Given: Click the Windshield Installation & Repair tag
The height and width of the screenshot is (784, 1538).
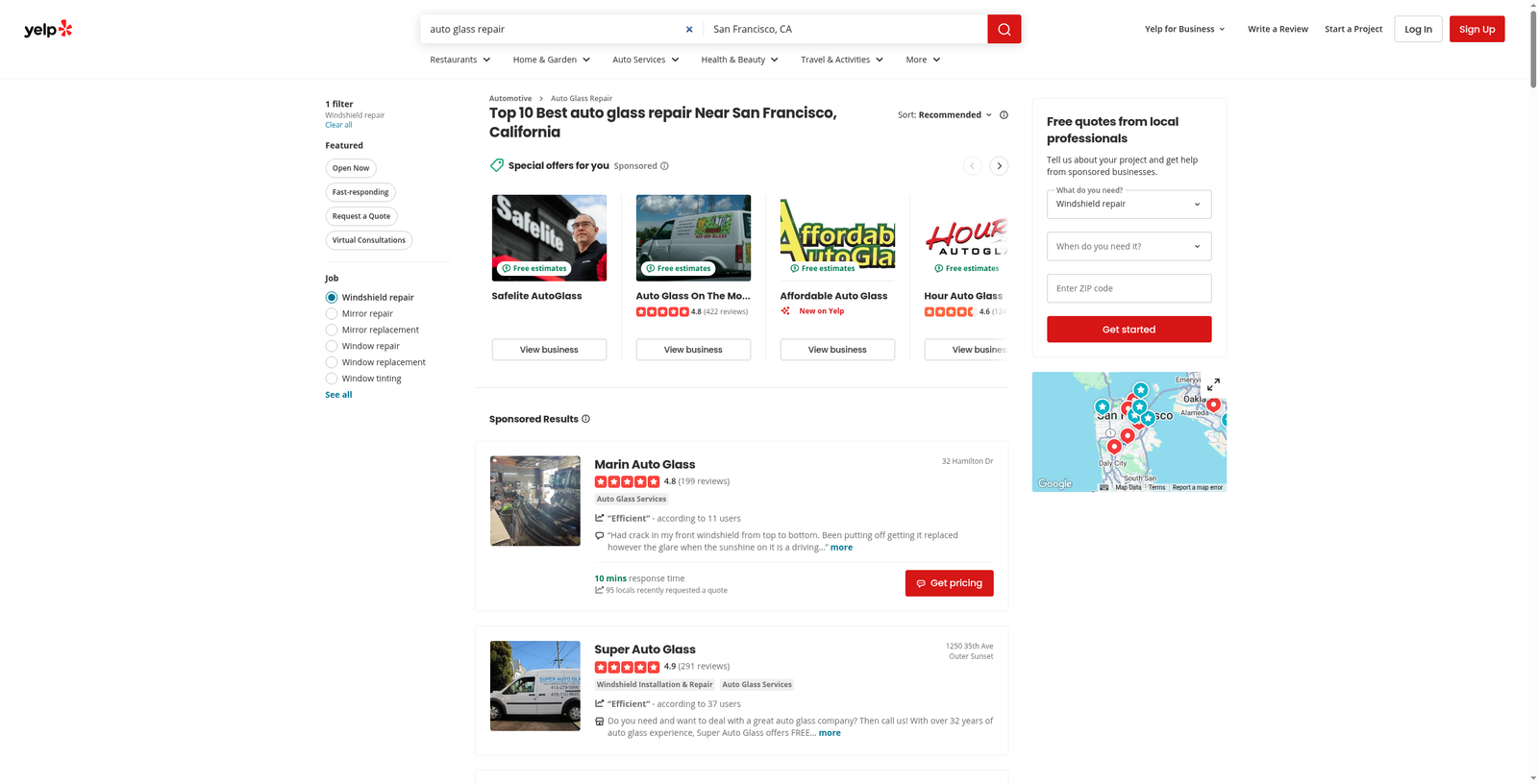Looking at the screenshot, I should (x=655, y=685).
